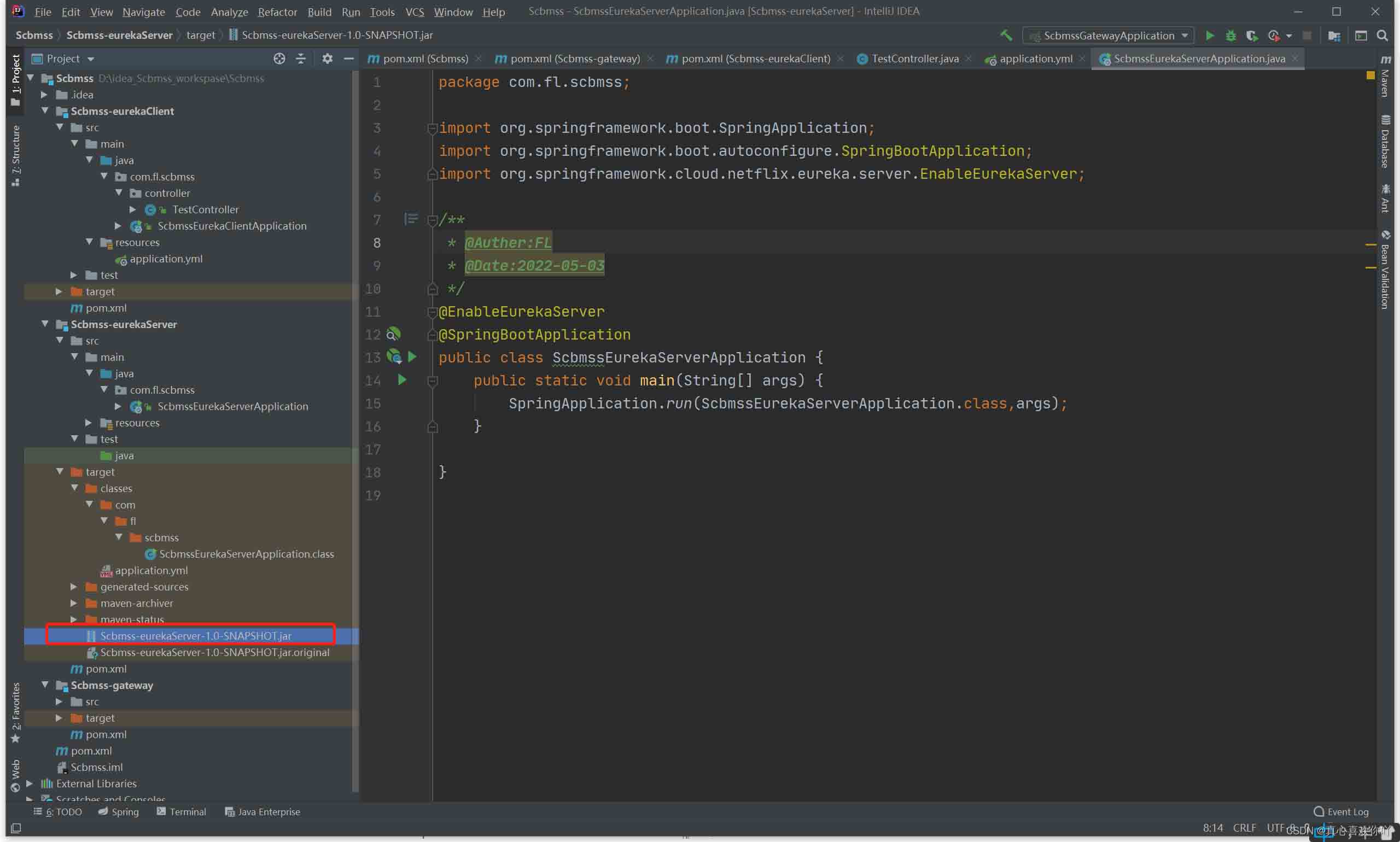
Task: Click the run gutter icon on line 14
Action: tap(402, 379)
